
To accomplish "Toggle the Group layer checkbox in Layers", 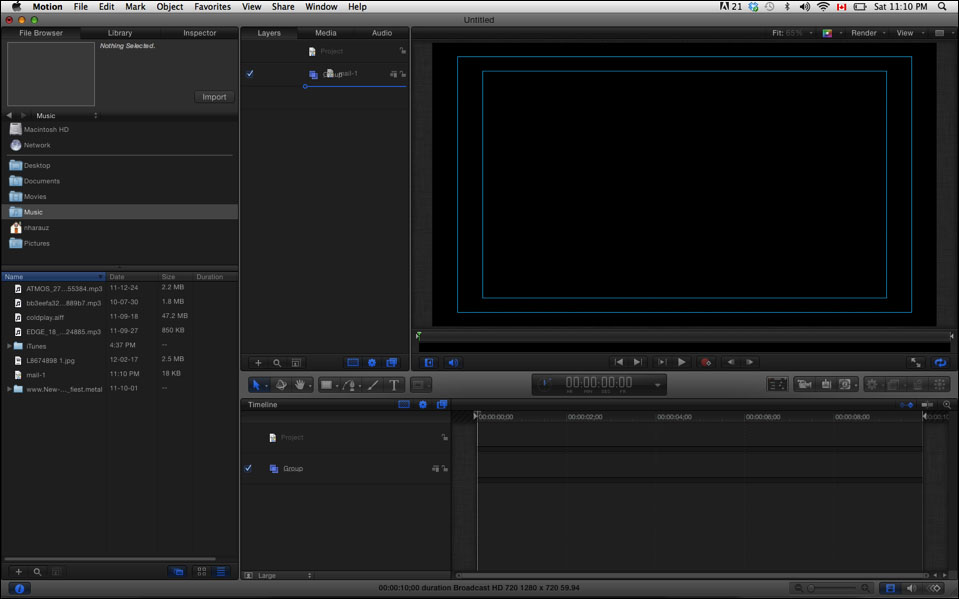I will click(x=250, y=74).
